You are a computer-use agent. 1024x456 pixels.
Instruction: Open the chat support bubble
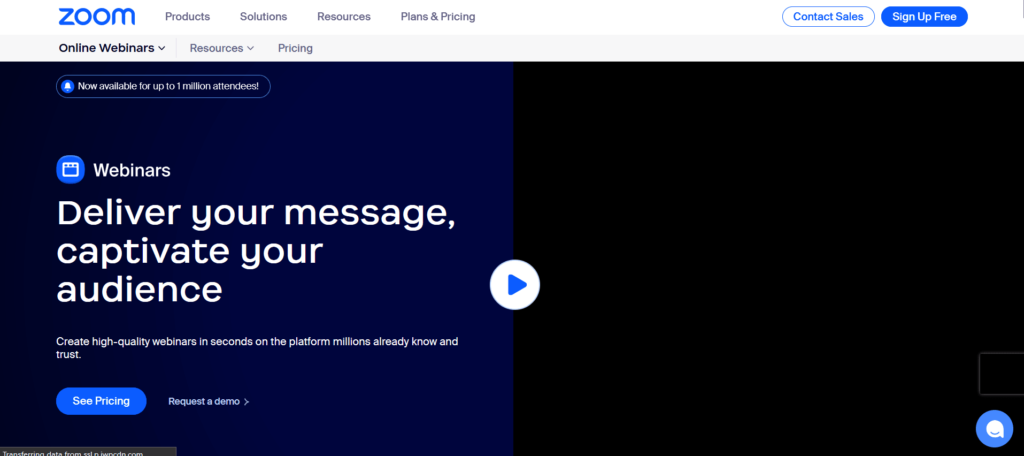click(994, 429)
